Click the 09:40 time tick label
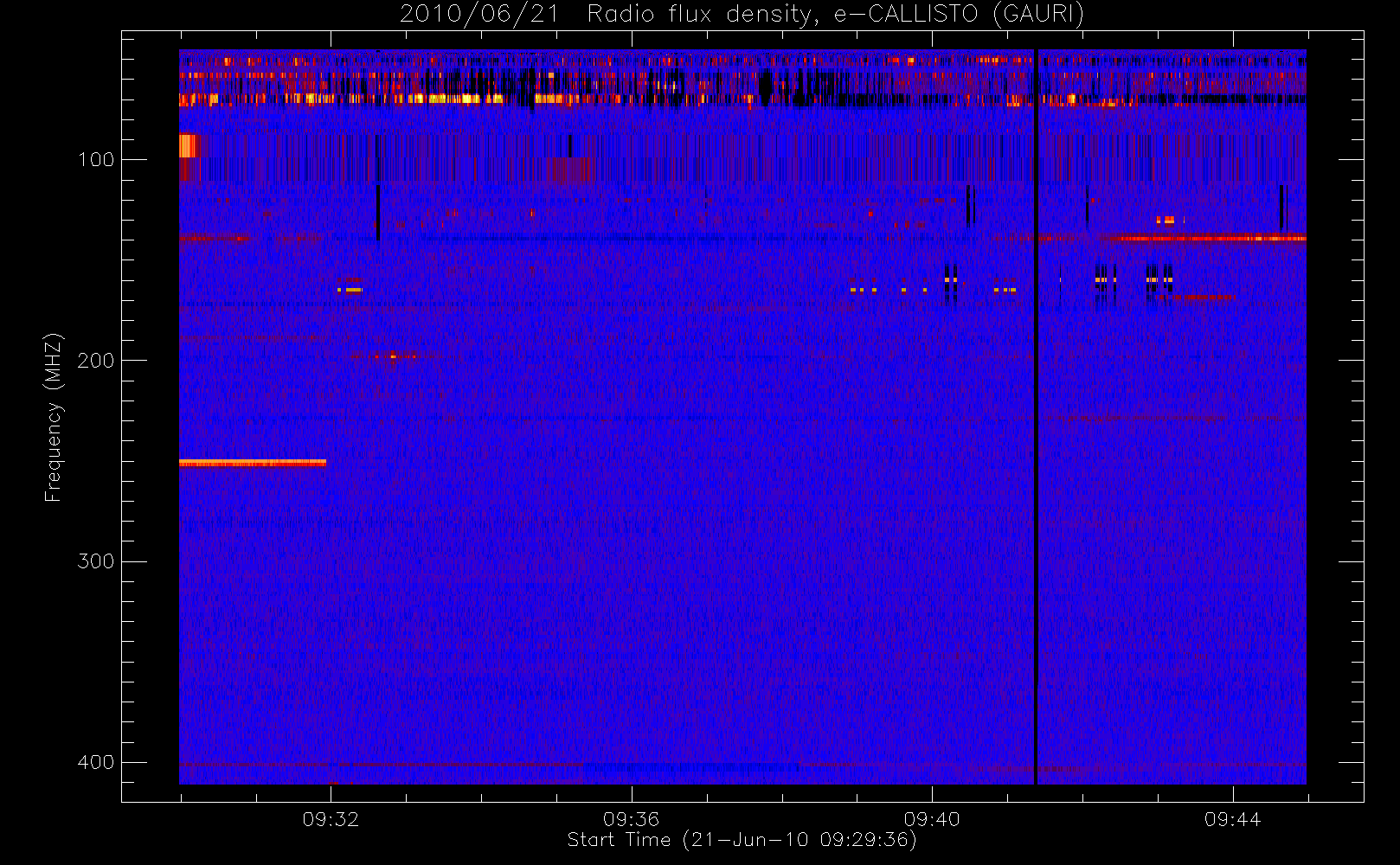 932,819
